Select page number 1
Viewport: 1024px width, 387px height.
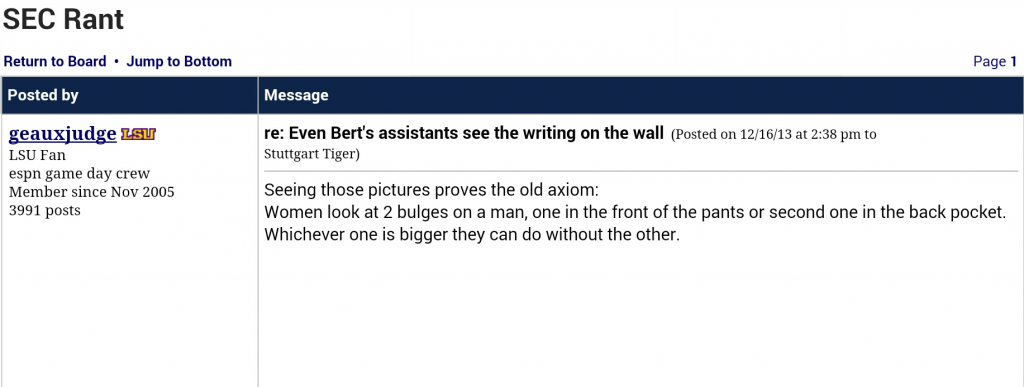click(x=1014, y=62)
